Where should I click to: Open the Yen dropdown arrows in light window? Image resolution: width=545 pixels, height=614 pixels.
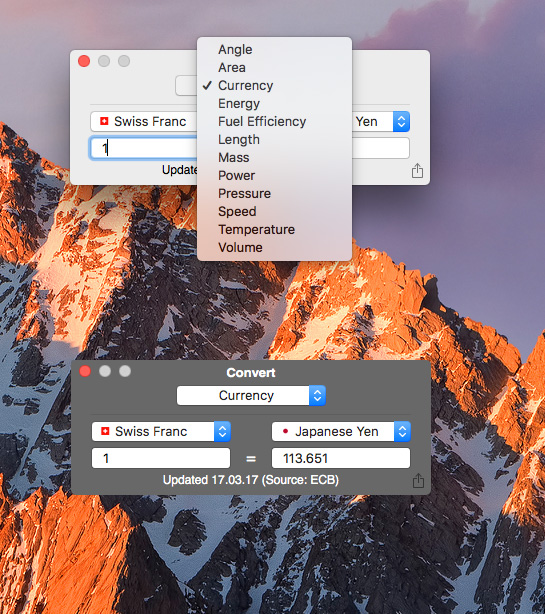401,121
